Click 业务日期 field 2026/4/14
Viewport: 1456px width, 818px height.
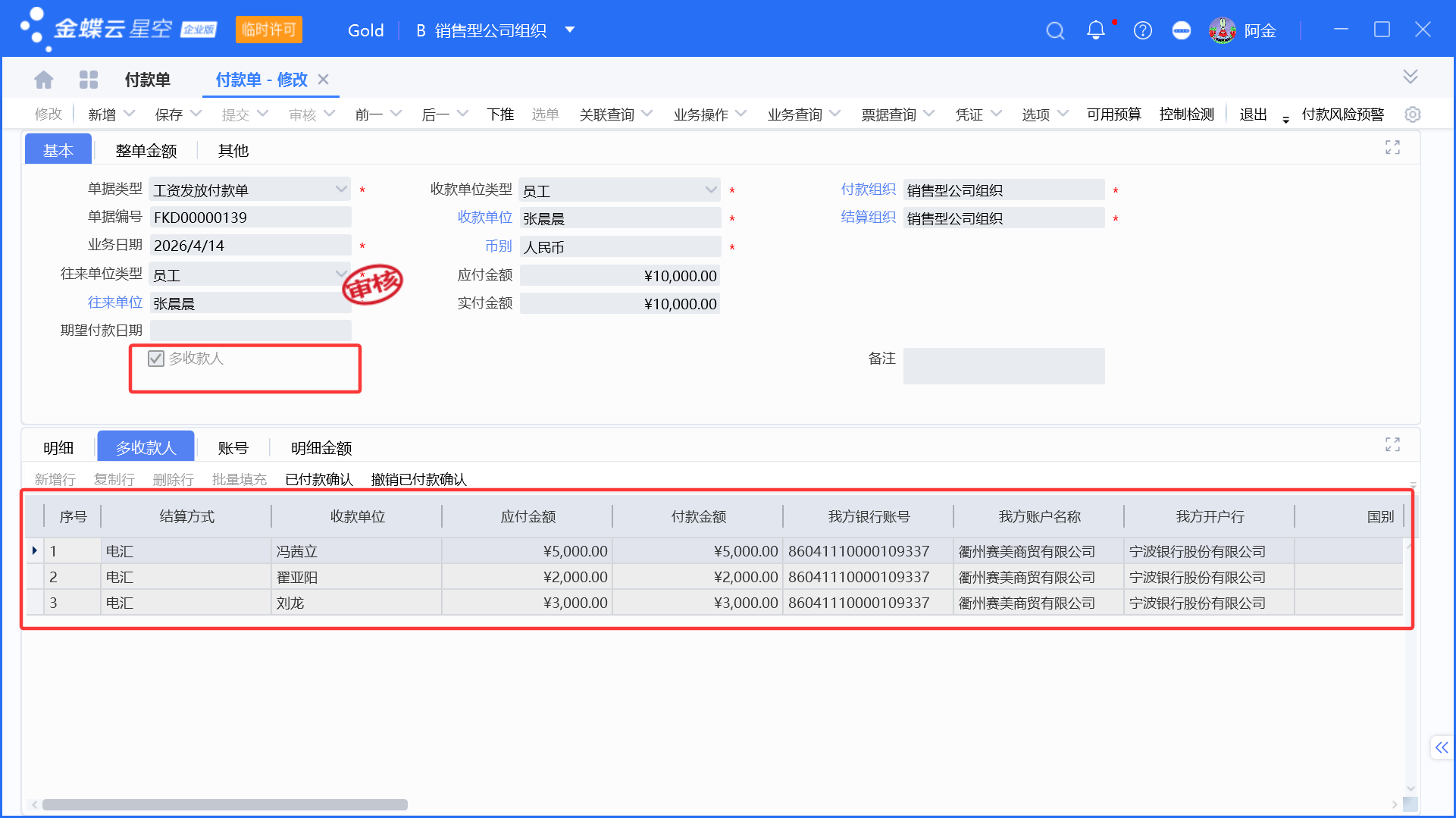[x=250, y=246]
